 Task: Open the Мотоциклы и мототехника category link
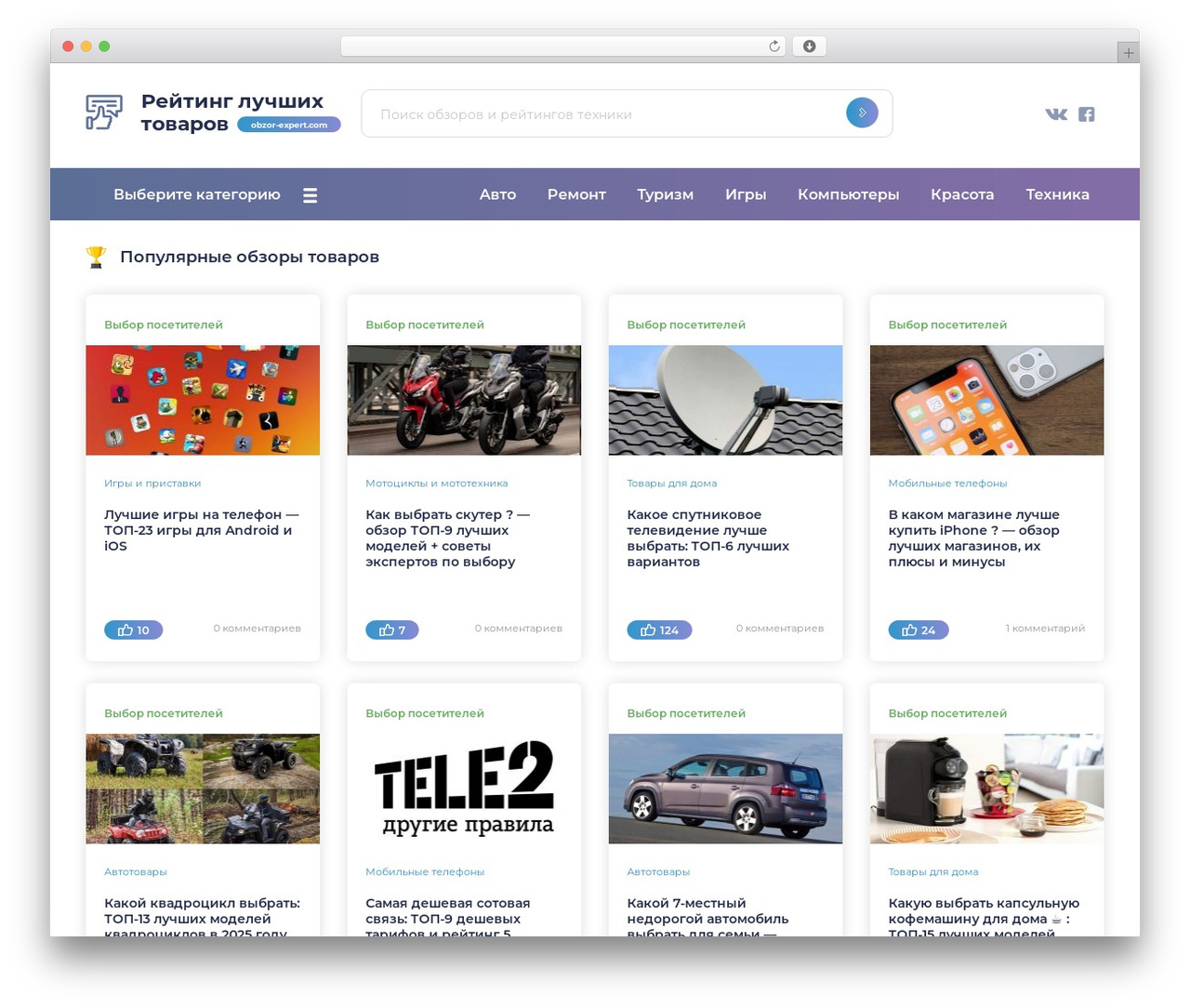437,484
